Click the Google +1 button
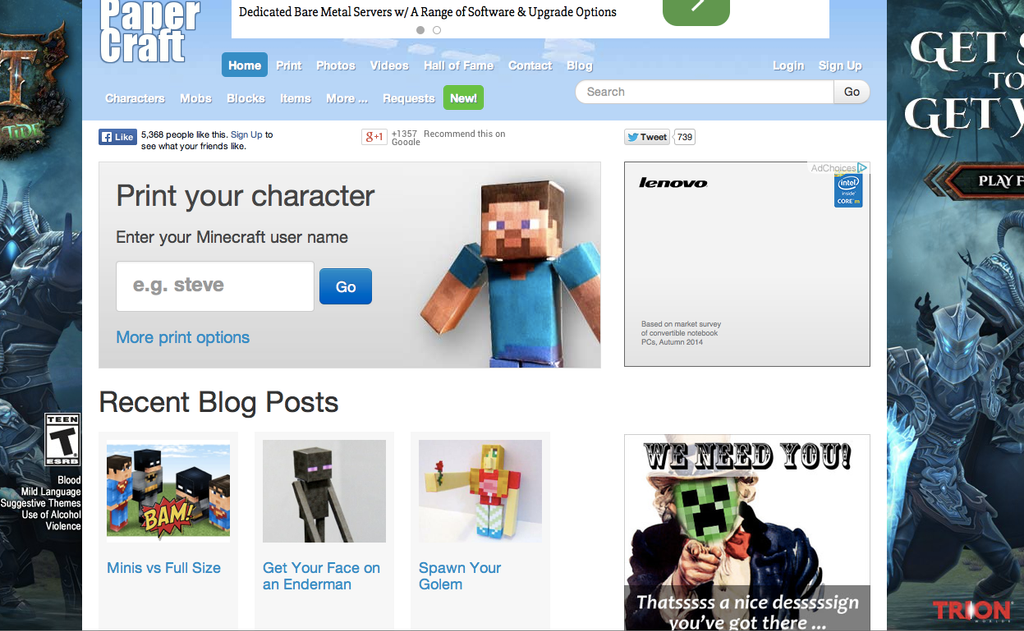1024x631 pixels. (x=374, y=137)
